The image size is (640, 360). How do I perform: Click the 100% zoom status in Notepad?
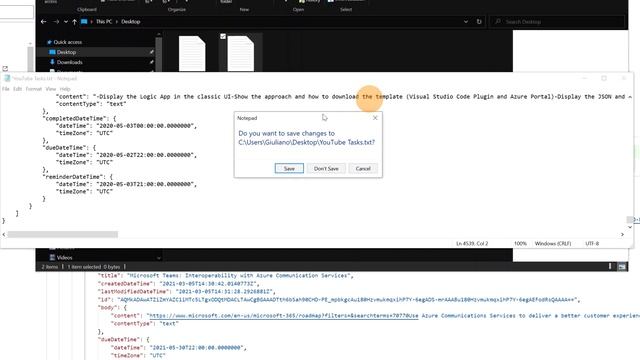(520, 244)
